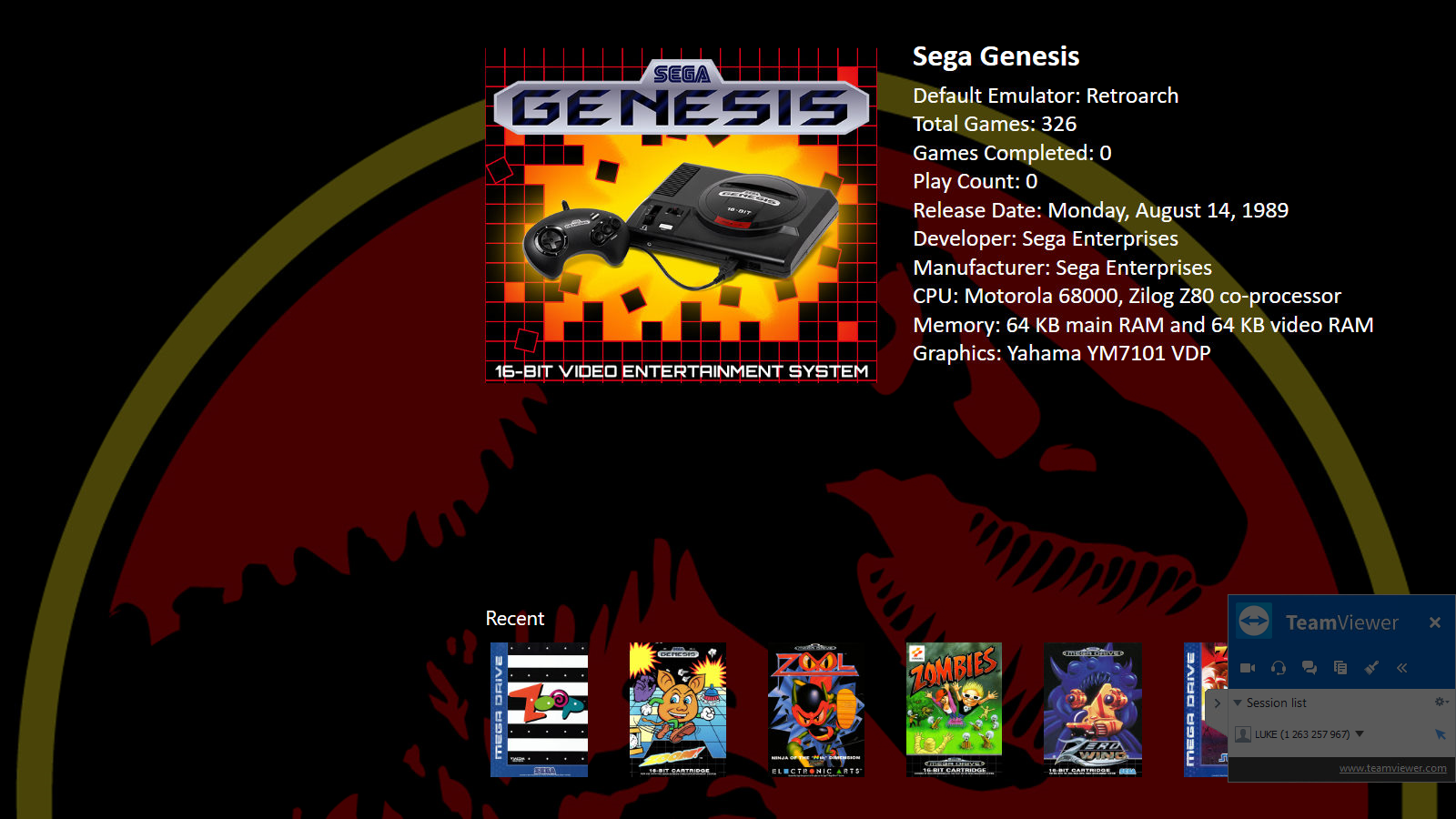1456x819 pixels.
Task: Select the Zoop game cover
Action: point(540,710)
